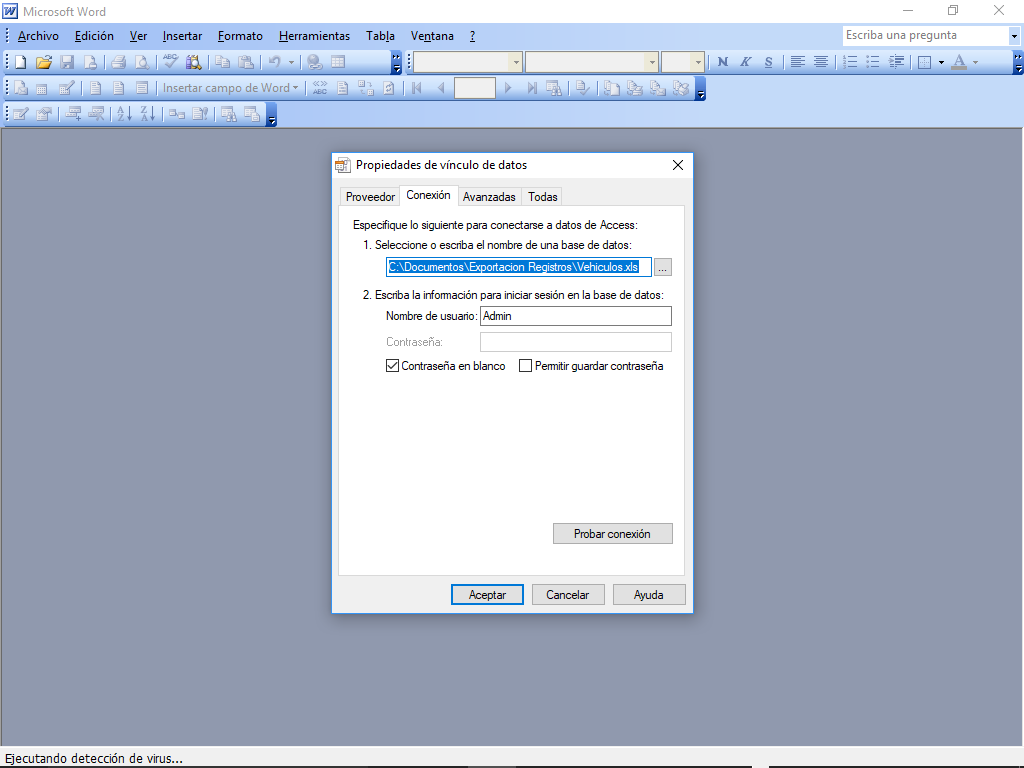Click the Ayuda button
The image size is (1024, 768).
coord(648,595)
